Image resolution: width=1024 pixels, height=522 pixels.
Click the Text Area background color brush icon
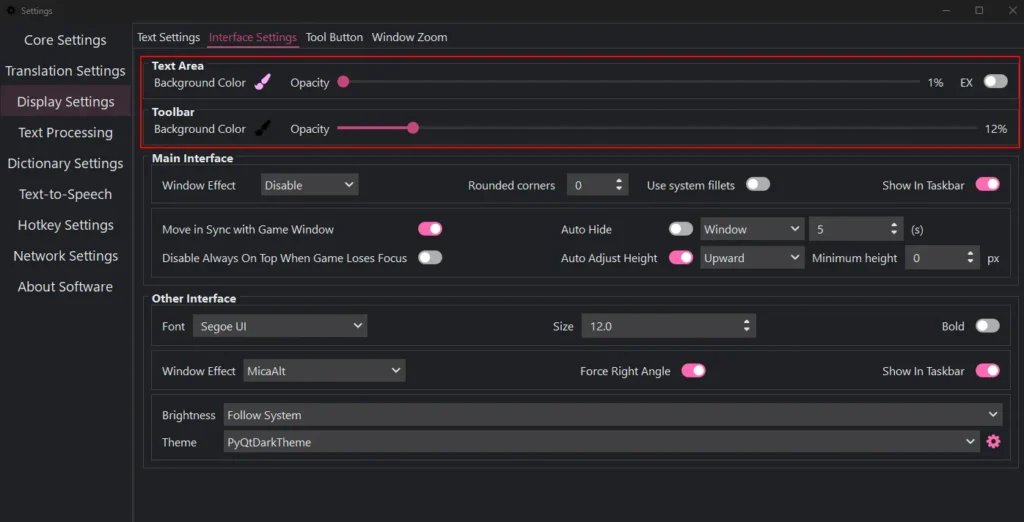click(263, 82)
